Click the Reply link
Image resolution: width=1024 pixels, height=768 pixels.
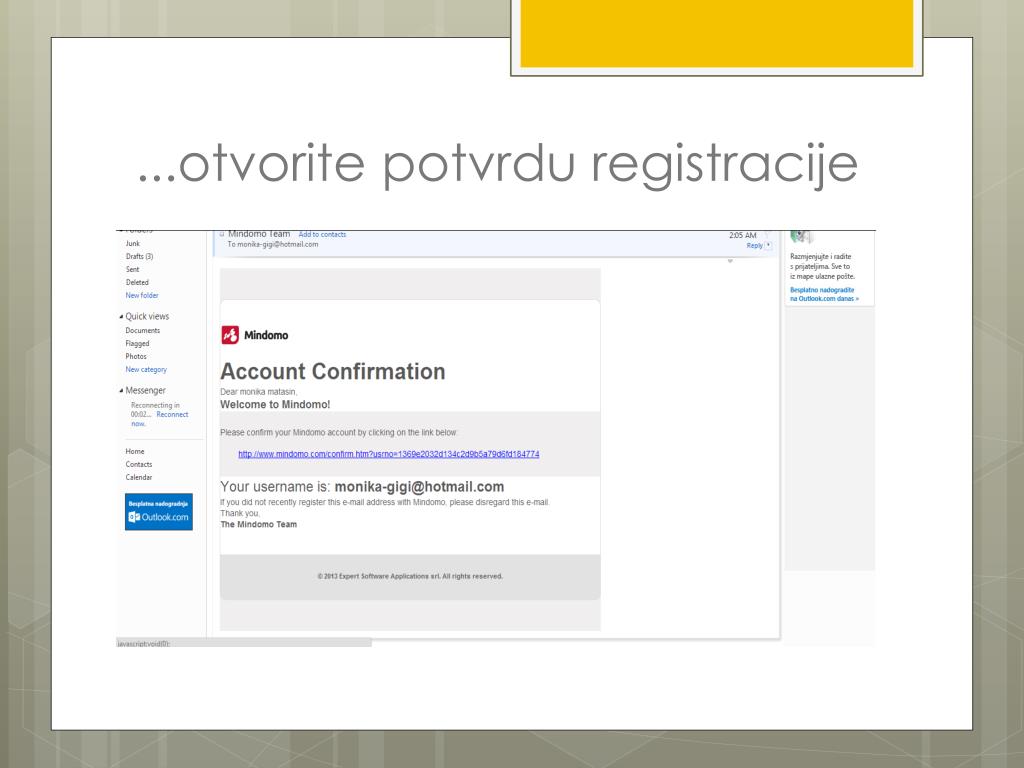point(754,246)
